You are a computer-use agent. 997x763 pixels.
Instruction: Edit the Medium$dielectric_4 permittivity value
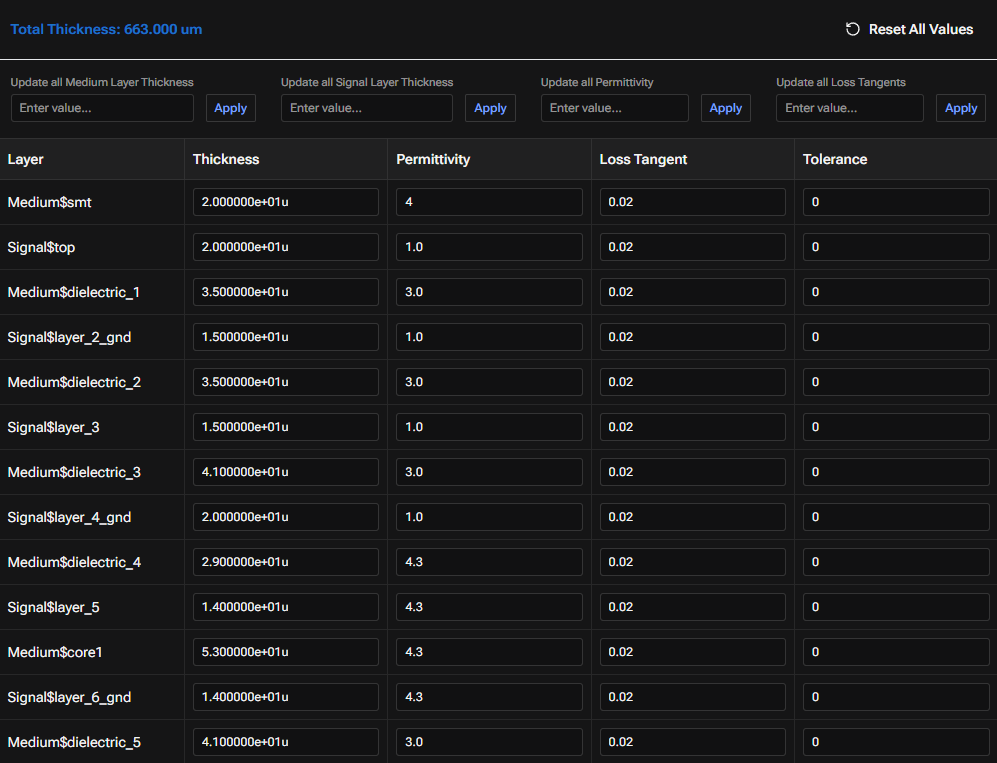(489, 562)
